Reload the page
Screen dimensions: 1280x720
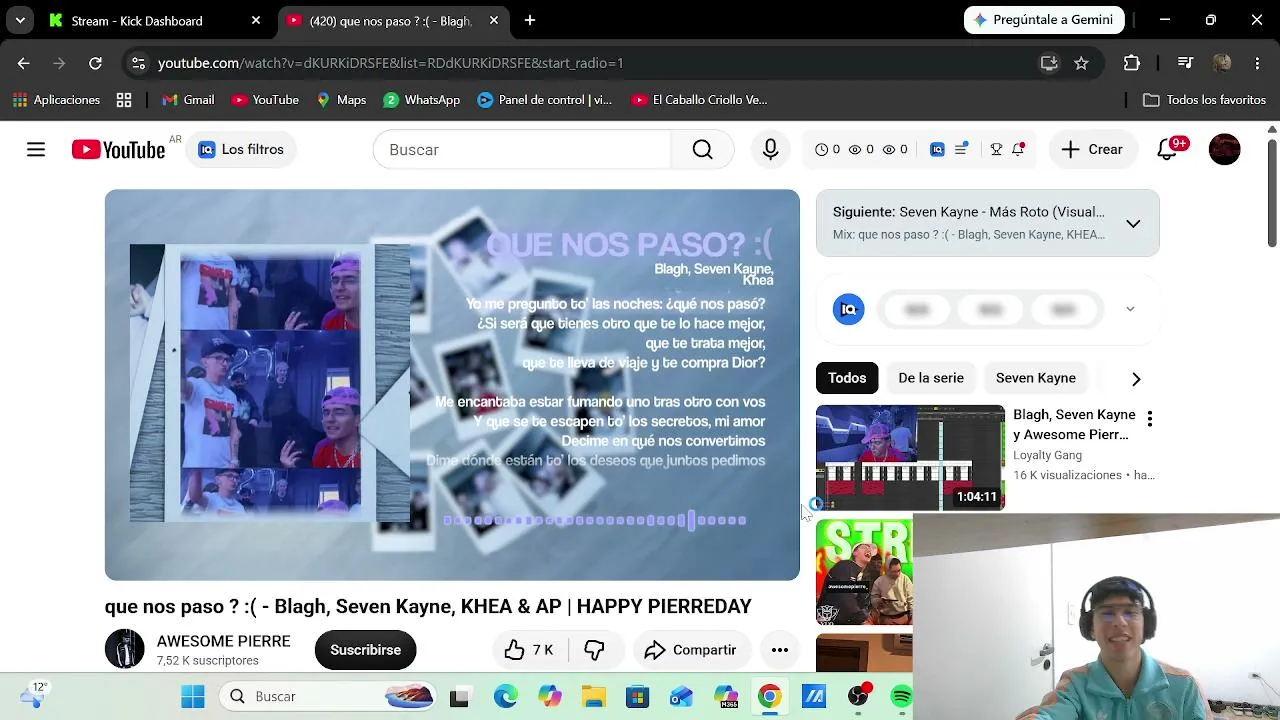[95, 63]
